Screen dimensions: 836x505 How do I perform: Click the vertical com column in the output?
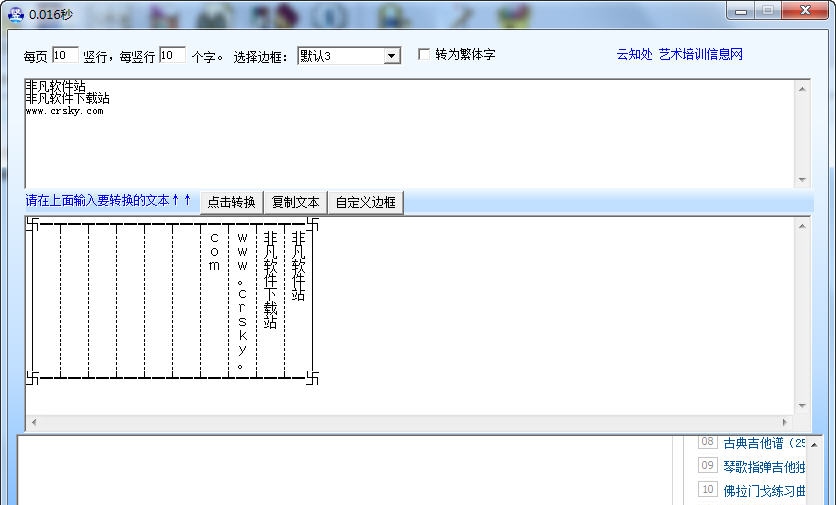tap(214, 252)
